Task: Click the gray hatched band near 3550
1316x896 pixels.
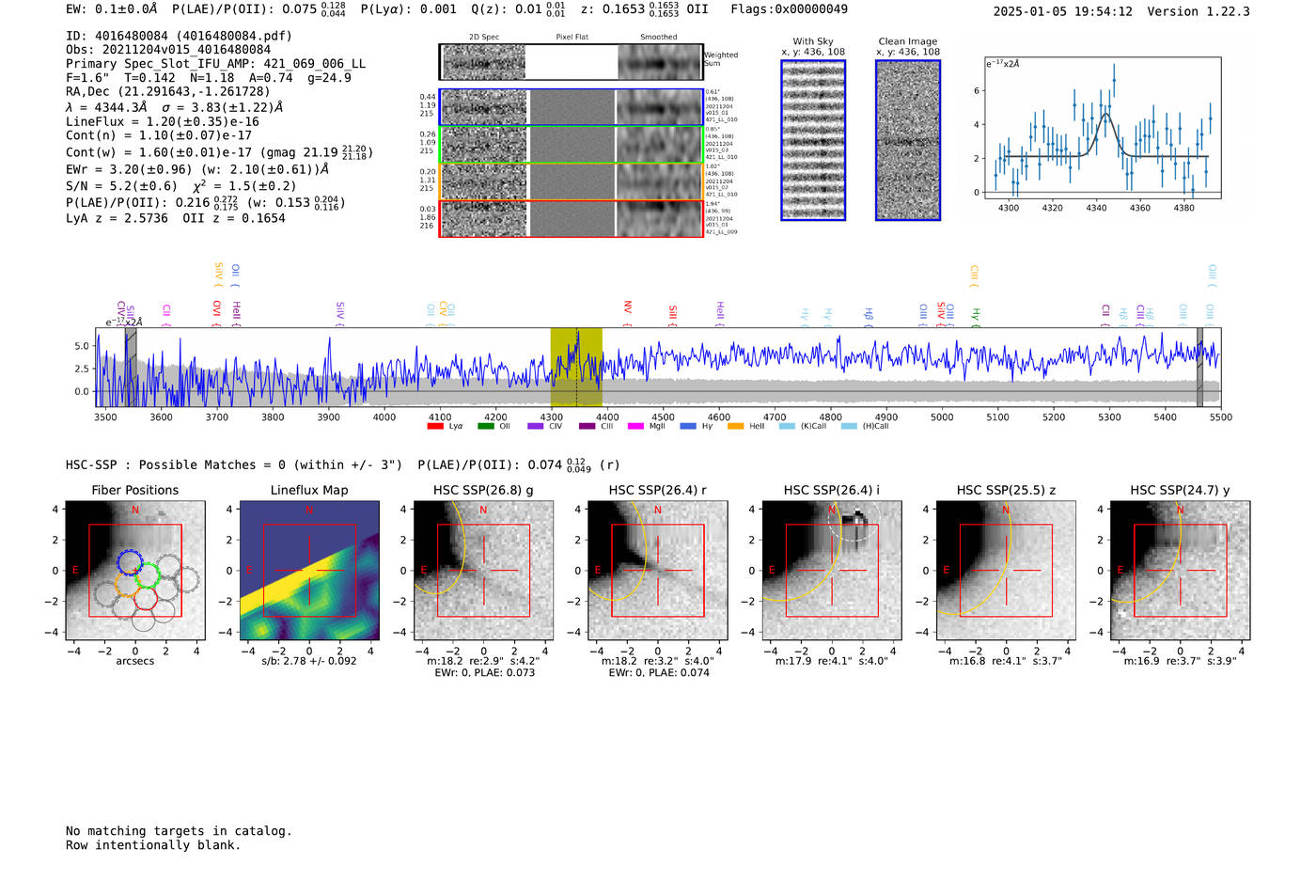Action: (x=131, y=367)
